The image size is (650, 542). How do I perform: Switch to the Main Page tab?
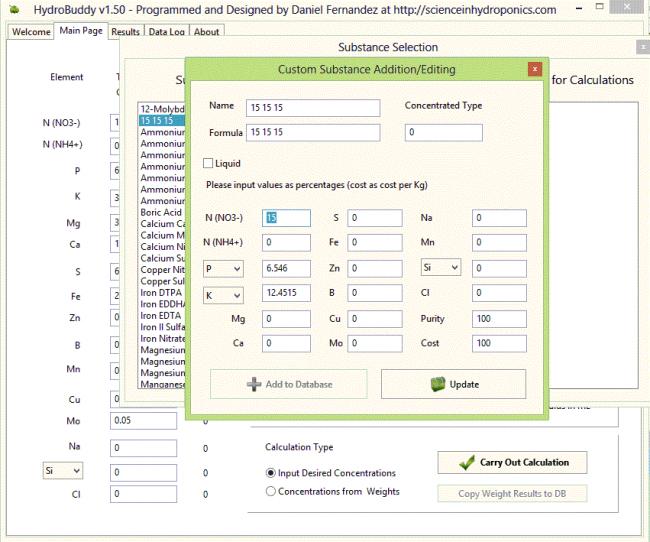[x=81, y=31]
